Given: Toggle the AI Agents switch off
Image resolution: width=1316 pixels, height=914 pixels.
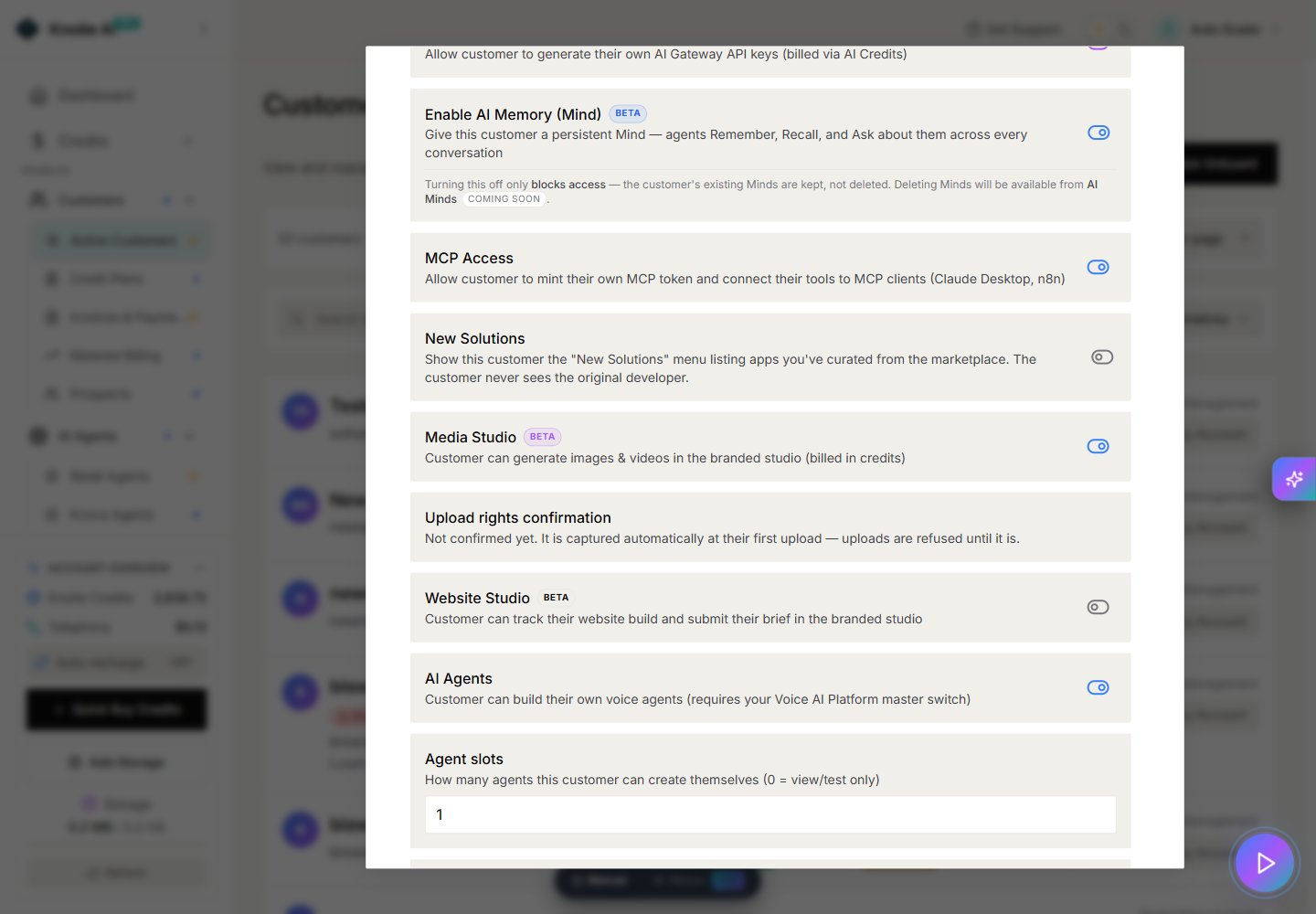Looking at the screenshot, I should 1098,687.
